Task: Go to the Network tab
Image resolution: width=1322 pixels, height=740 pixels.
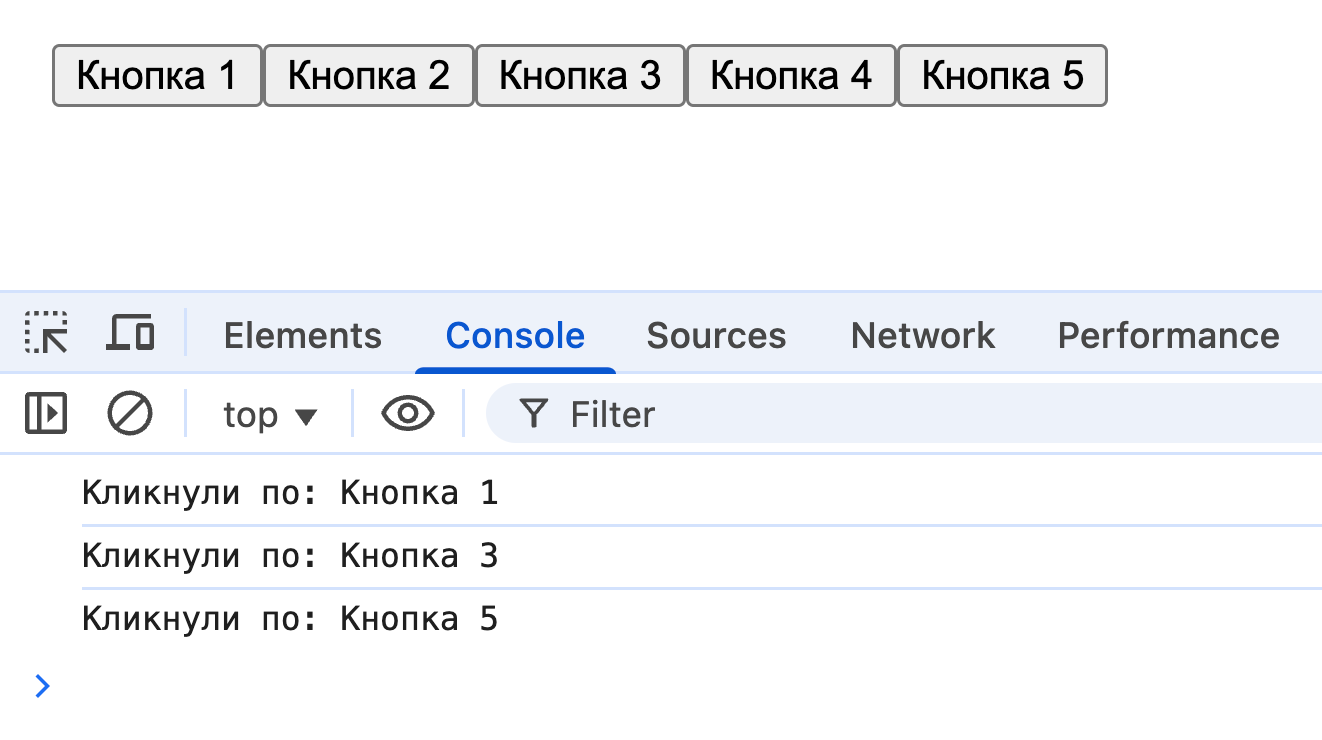Action: pos(922,336)
